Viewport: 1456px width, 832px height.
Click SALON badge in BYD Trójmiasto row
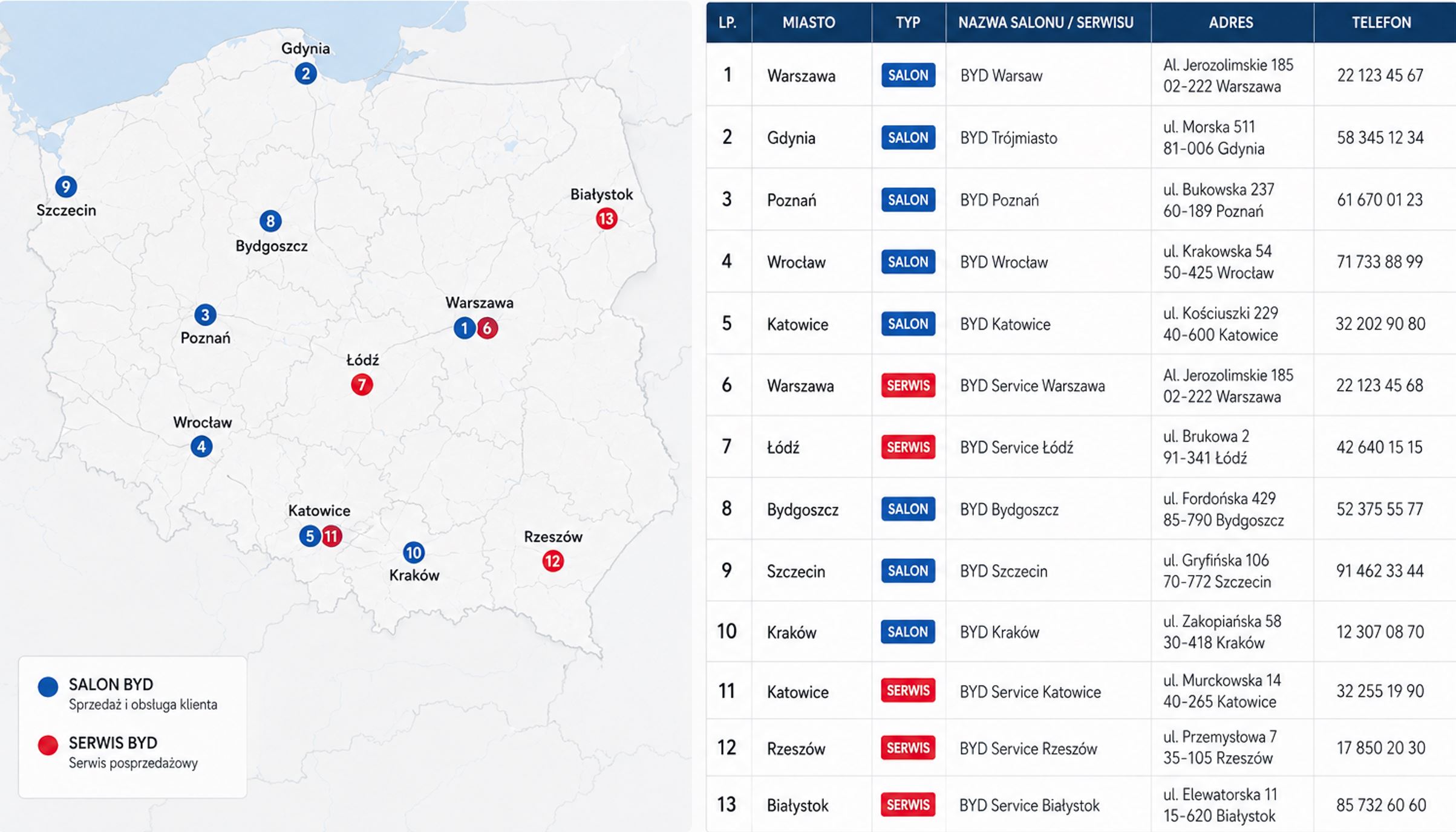click(908, 137)
